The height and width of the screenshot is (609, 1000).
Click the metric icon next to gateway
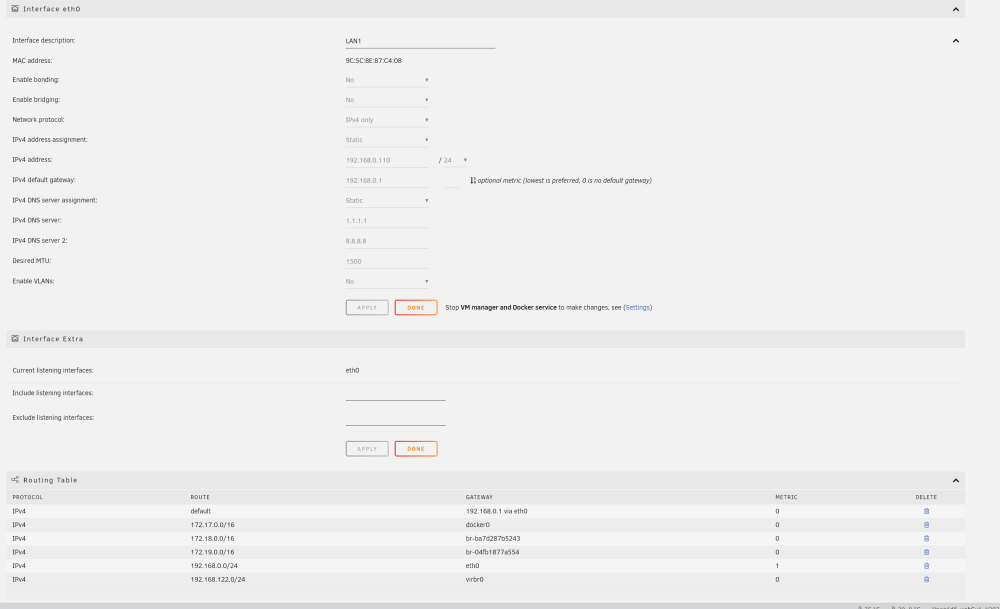pos(473,180)
